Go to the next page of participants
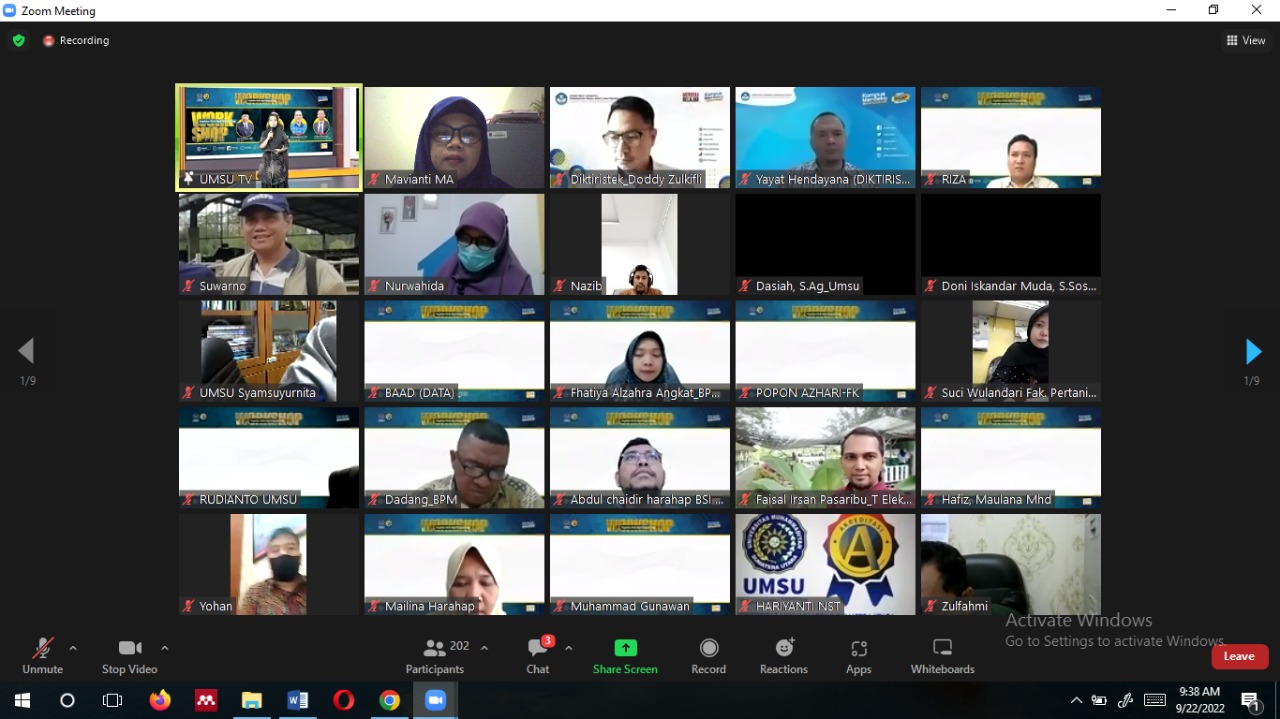The height and width of the screenshot is (719, 1280). 1253,351
